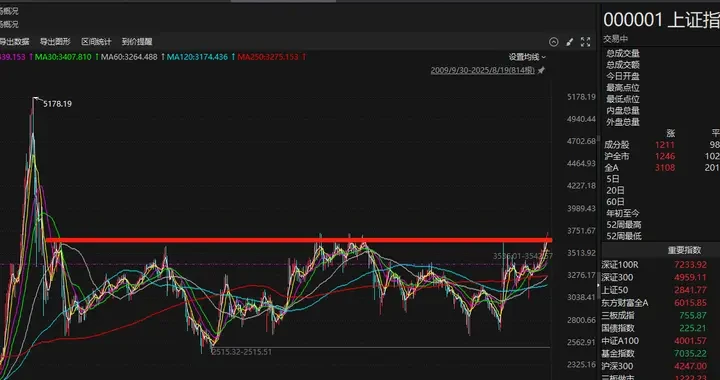Viewport: 720px width, 380px height.
Task: Click the red horizontal resistance line
Action: [298, 240]
